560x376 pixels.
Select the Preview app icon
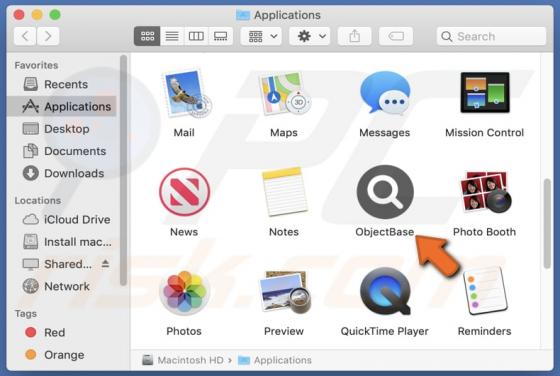[285, 292]
